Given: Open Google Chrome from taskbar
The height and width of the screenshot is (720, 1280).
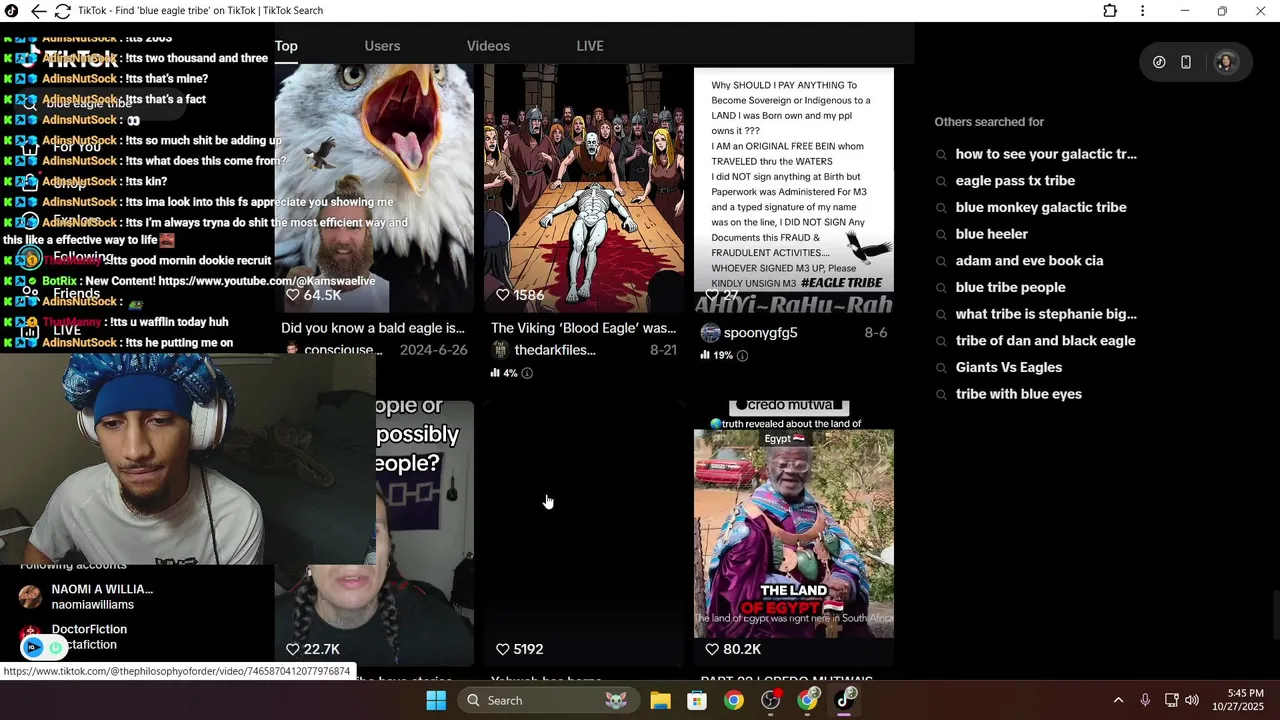Looking at the screenshot, I should 734,700.
